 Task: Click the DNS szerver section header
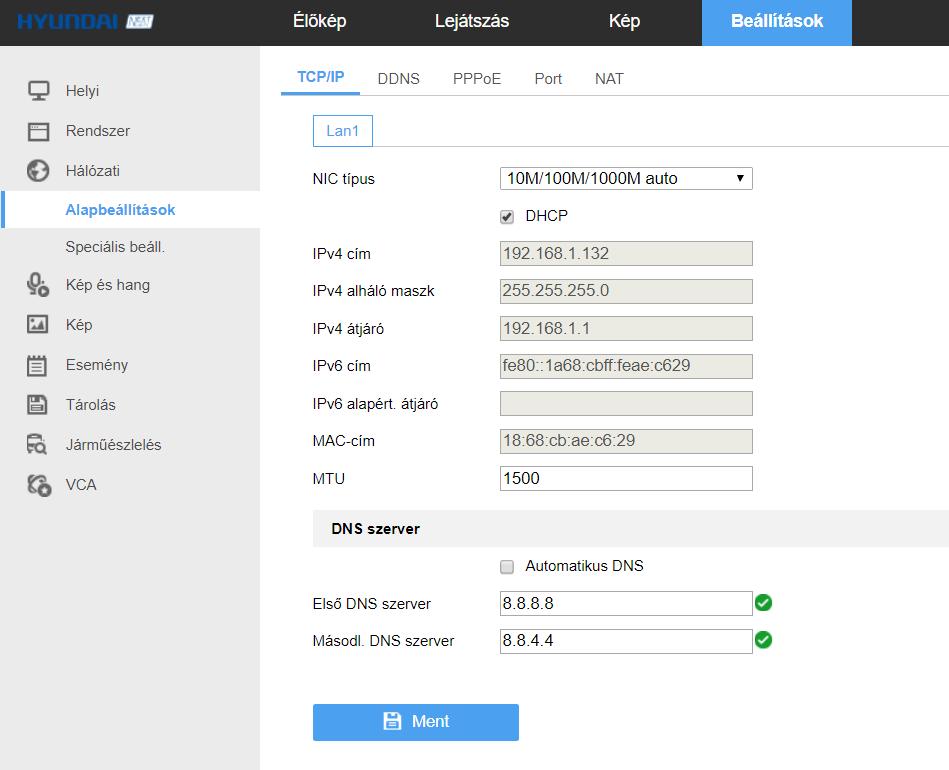(x=631, y=528)
